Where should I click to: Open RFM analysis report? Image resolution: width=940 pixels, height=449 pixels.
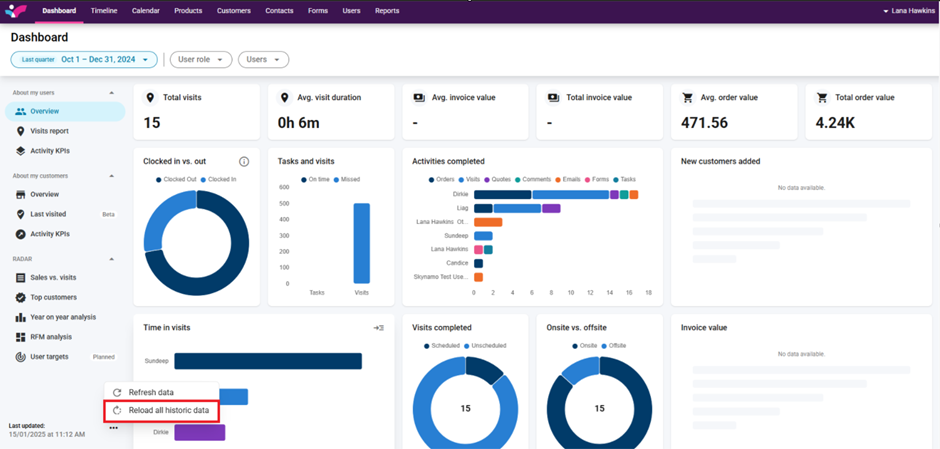(50, 337)
